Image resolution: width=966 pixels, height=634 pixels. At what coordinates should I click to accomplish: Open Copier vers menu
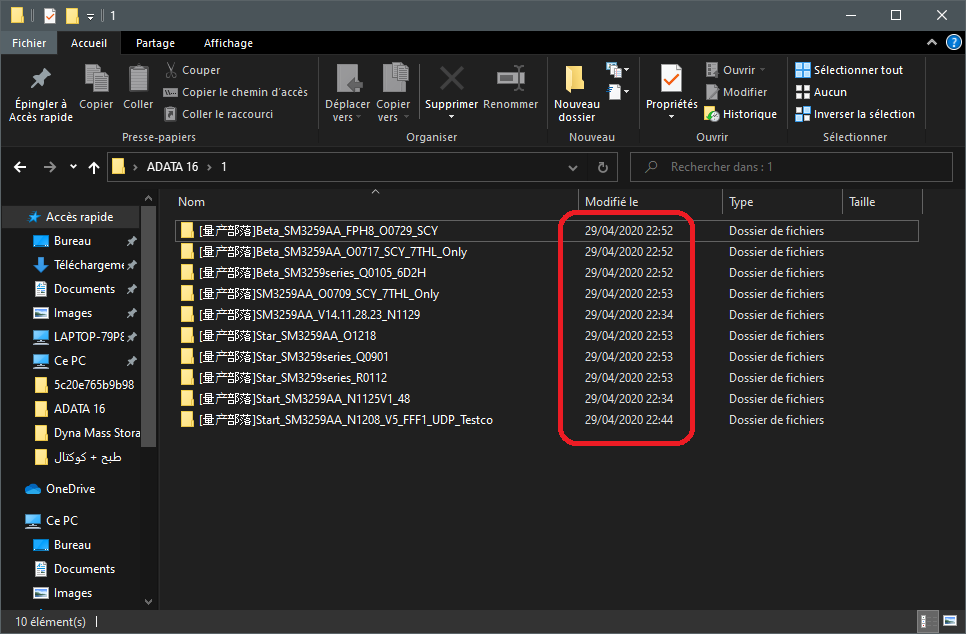click(x=393, y=94)
